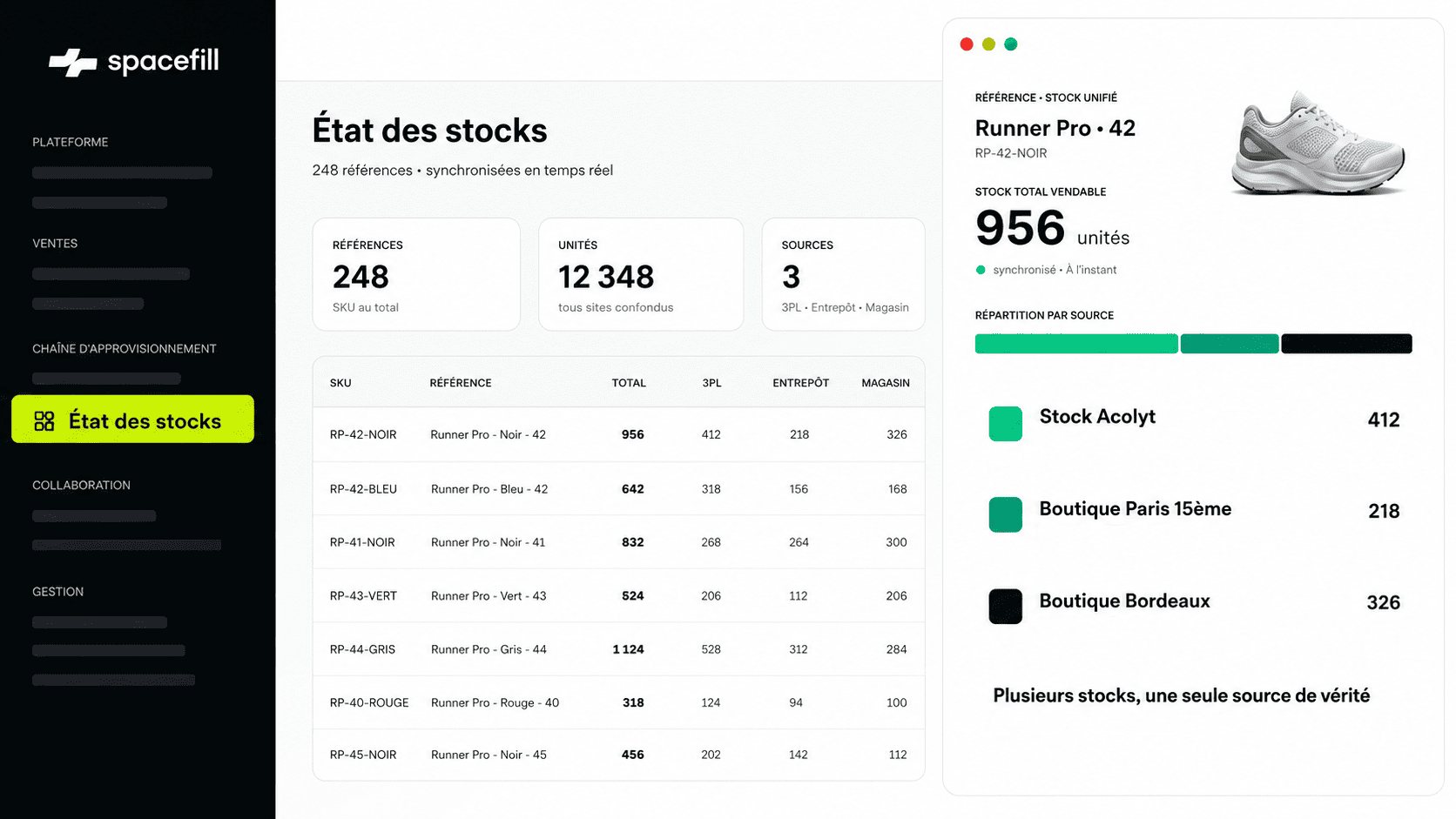The width and height of the screenshot is (1456, 819).
Task: Sort by the RÉFÉRENCE column header
Action: (x=461, y=383)
